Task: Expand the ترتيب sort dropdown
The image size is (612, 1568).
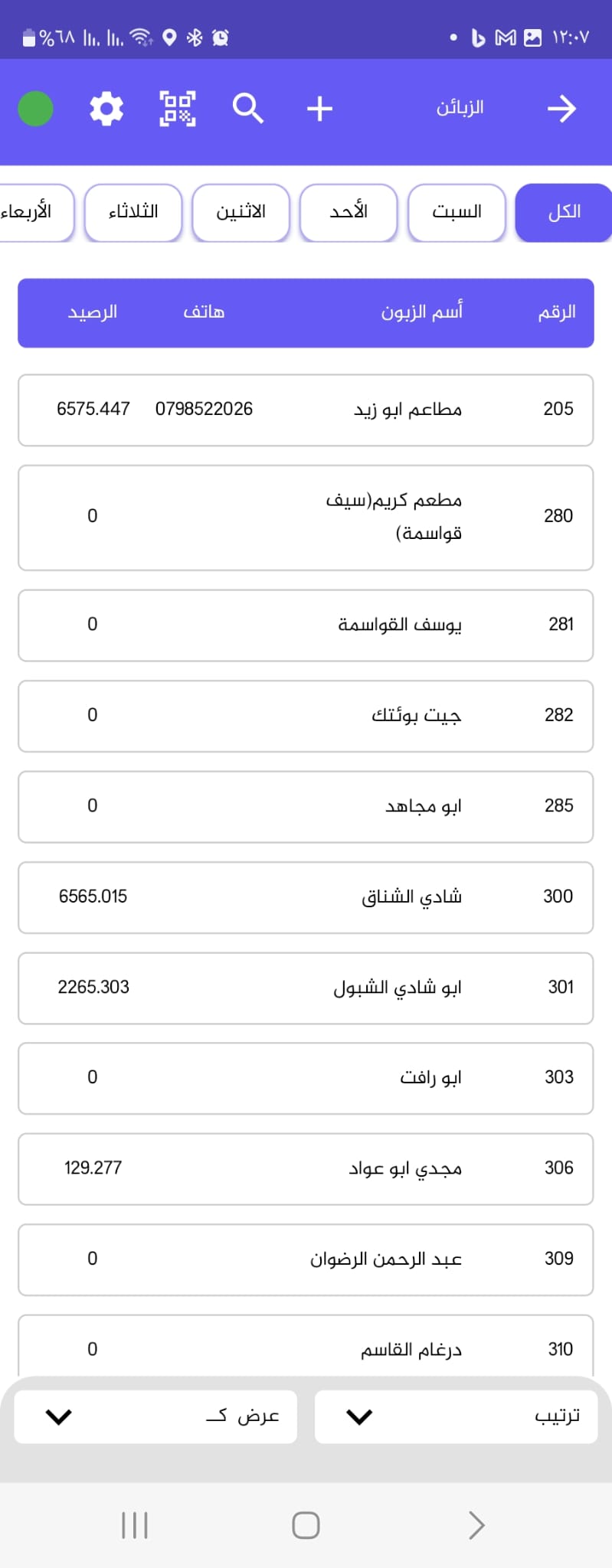Action: point(456,1416)
